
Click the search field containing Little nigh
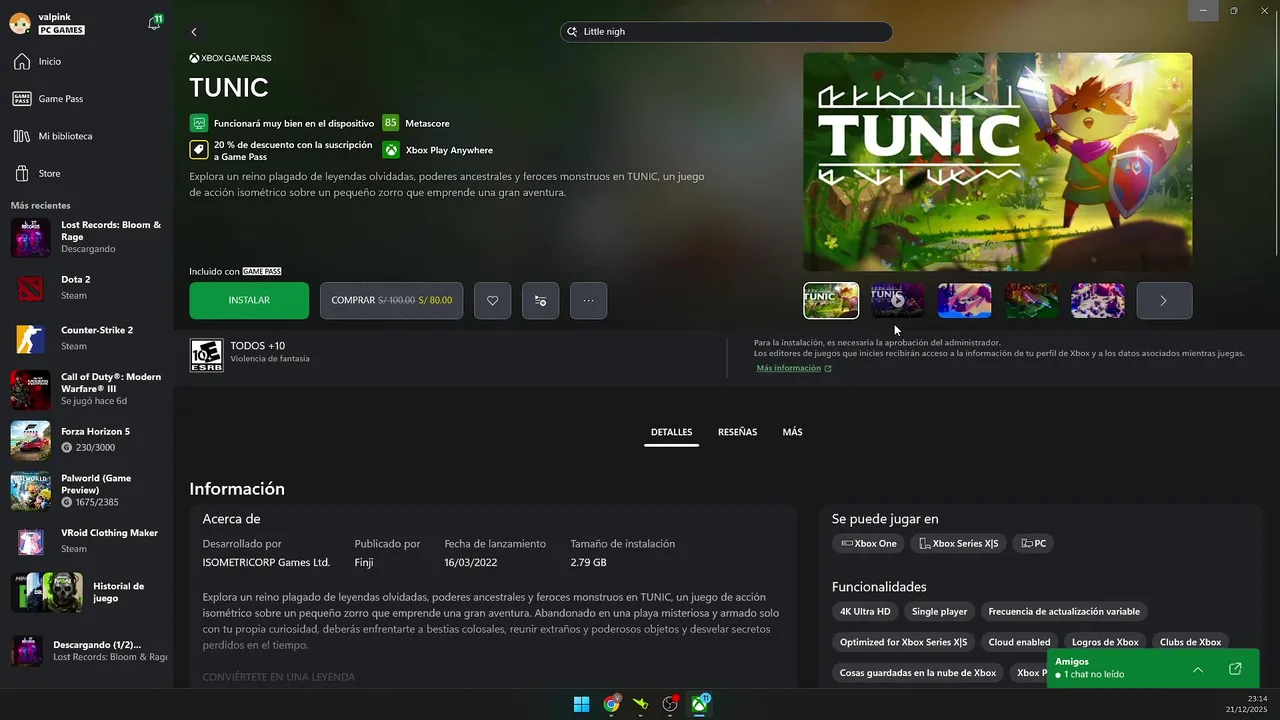(726, 32)
